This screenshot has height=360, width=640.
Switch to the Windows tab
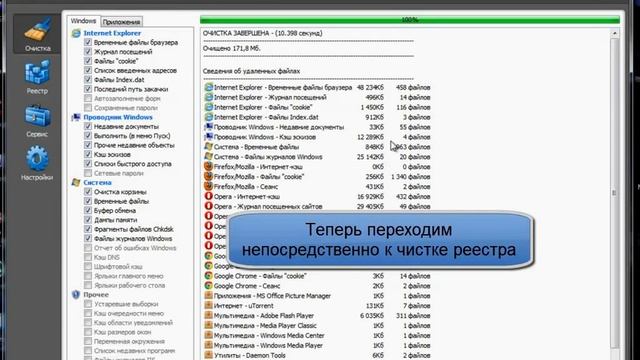pyautogui.click(x=83, y=21)
